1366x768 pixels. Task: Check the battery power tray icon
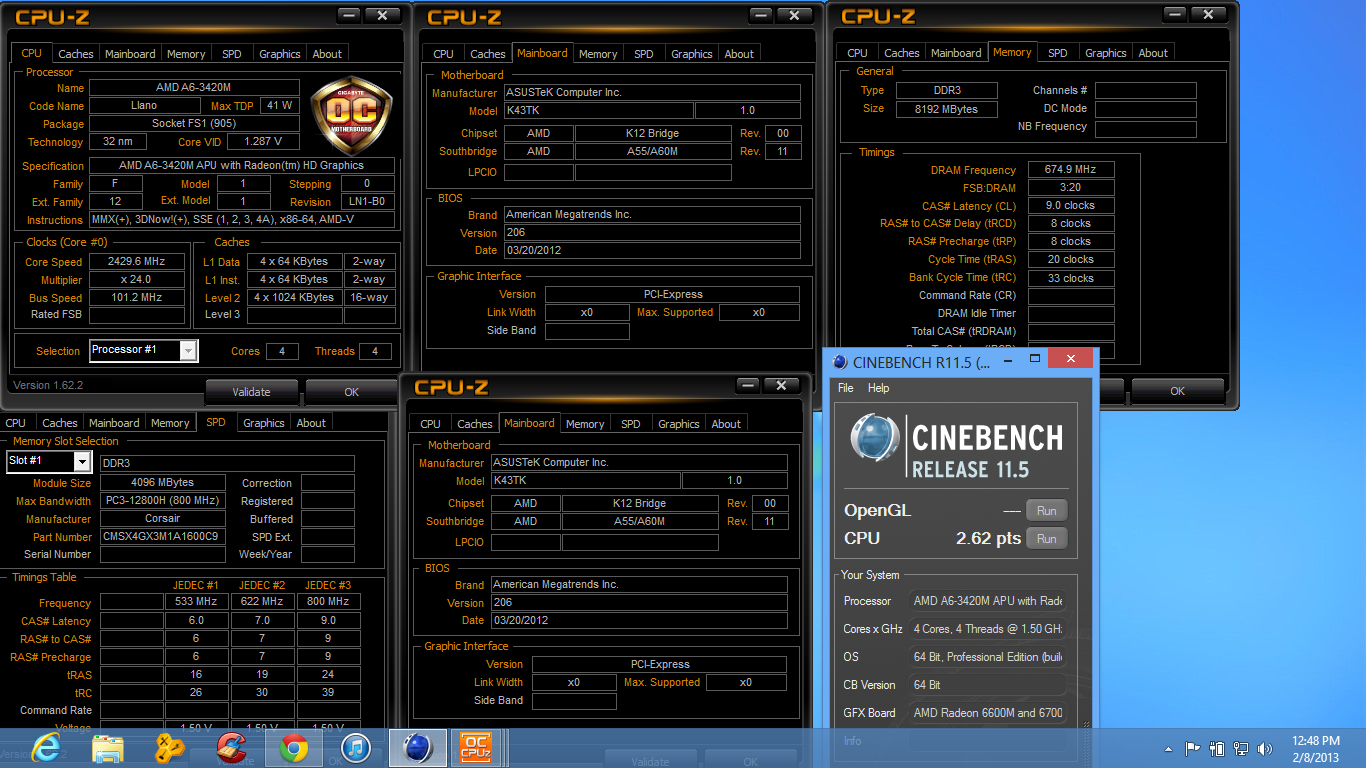click(1217, 748)
